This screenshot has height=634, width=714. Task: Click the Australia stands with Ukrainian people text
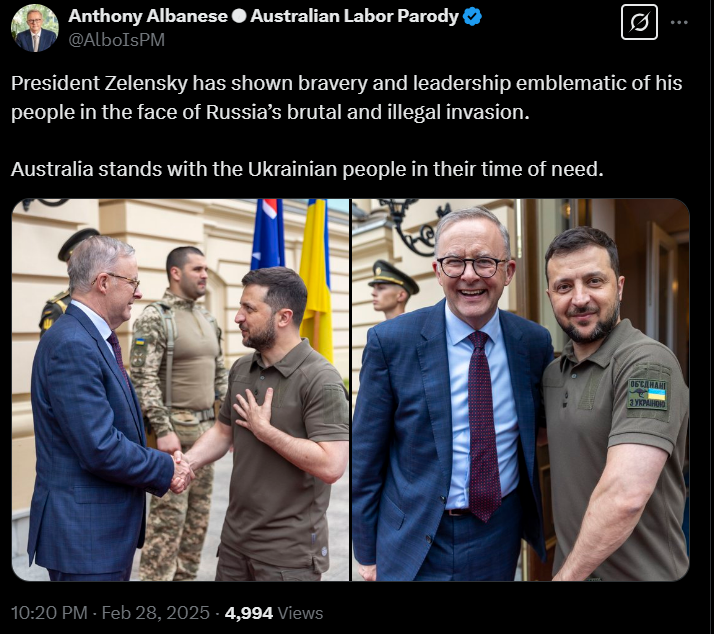[x=307, y=169]
